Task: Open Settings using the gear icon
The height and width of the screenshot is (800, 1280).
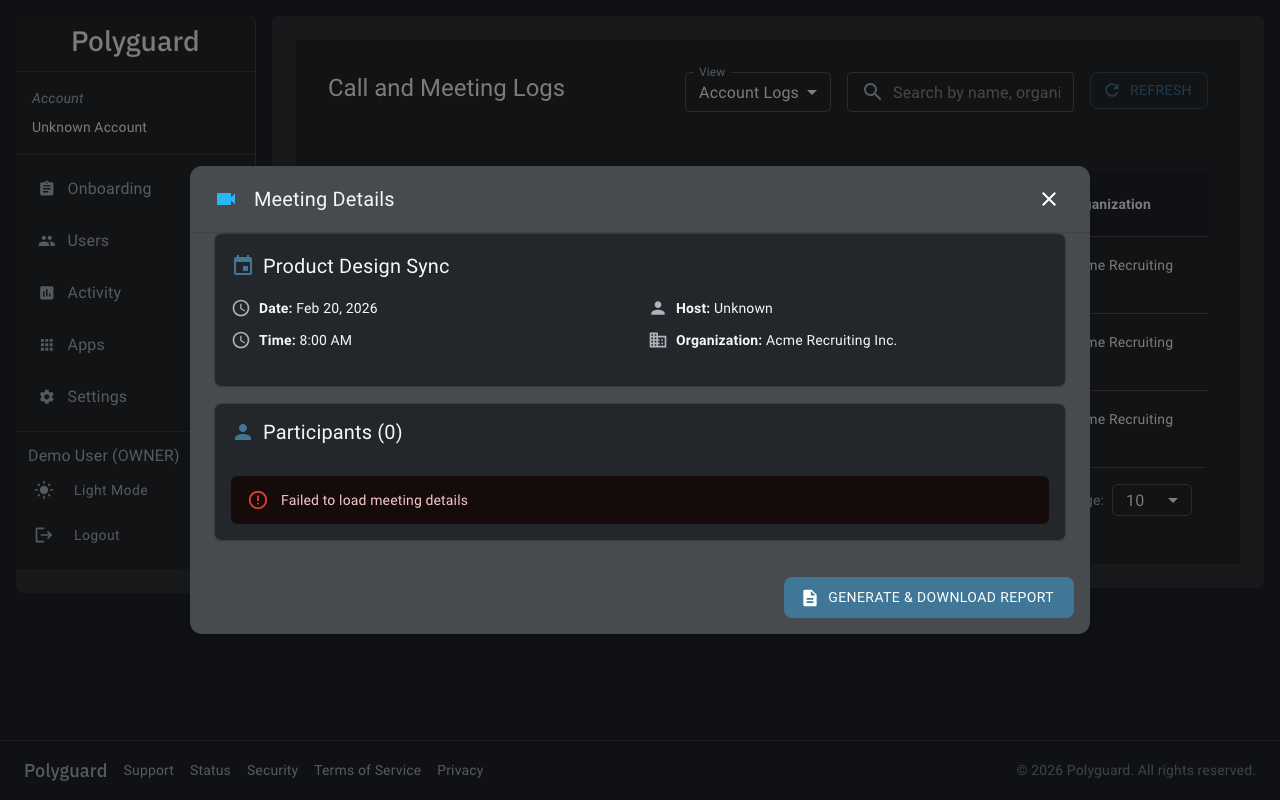Action: 46,396
